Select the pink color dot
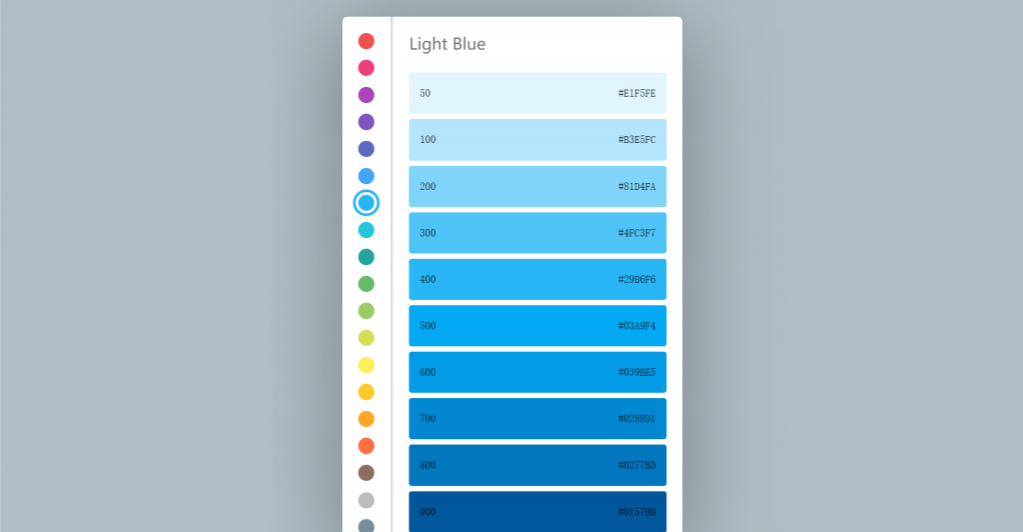 366,68
